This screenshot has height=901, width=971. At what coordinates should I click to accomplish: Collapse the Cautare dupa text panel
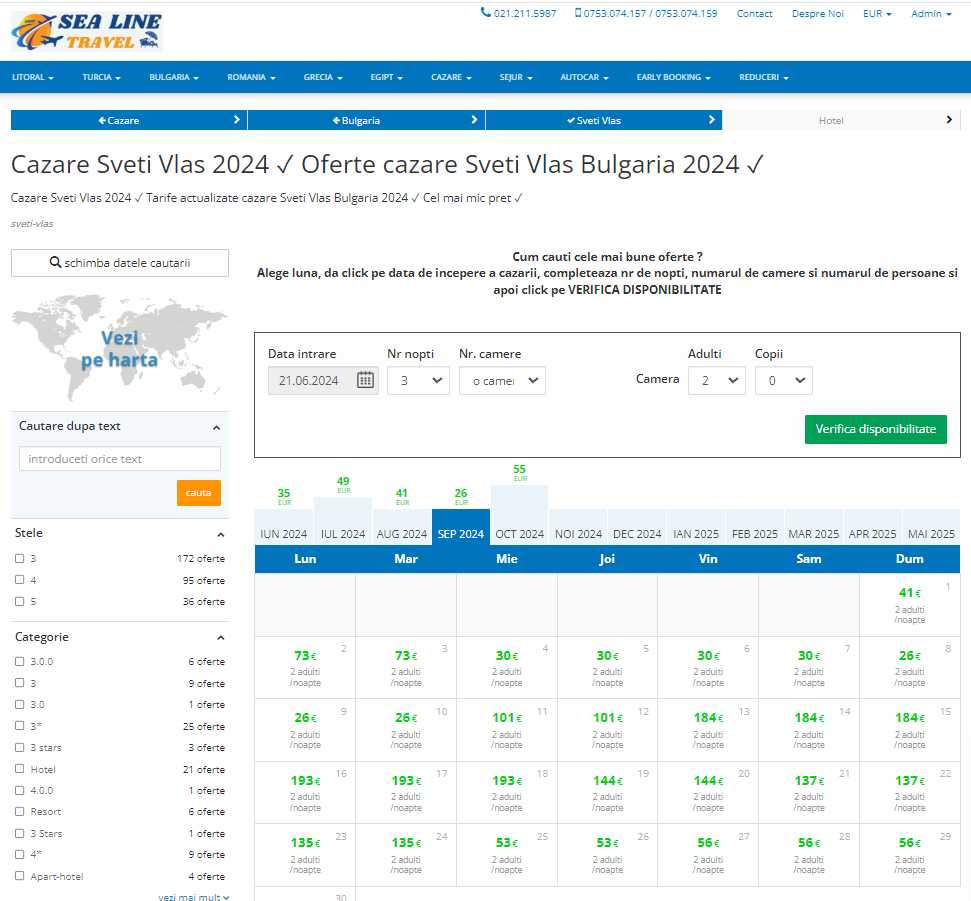point(216,427)
